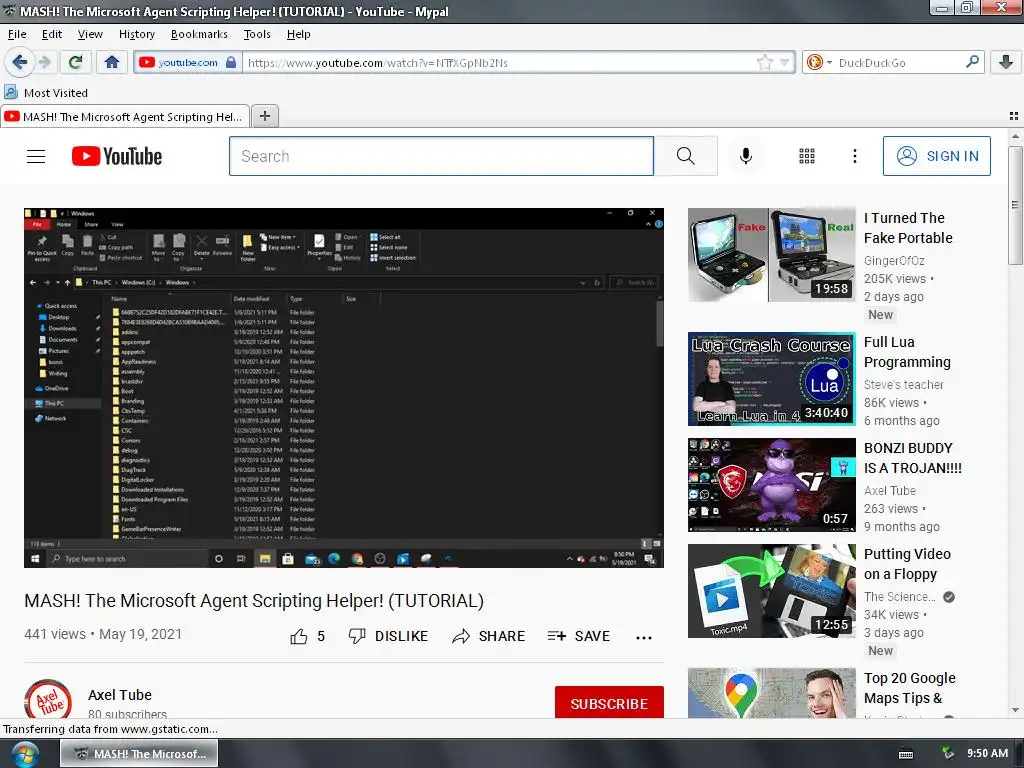Open YouTube settings three-dot menu
Screen dimensions: 1024x768
coord(854,156)
